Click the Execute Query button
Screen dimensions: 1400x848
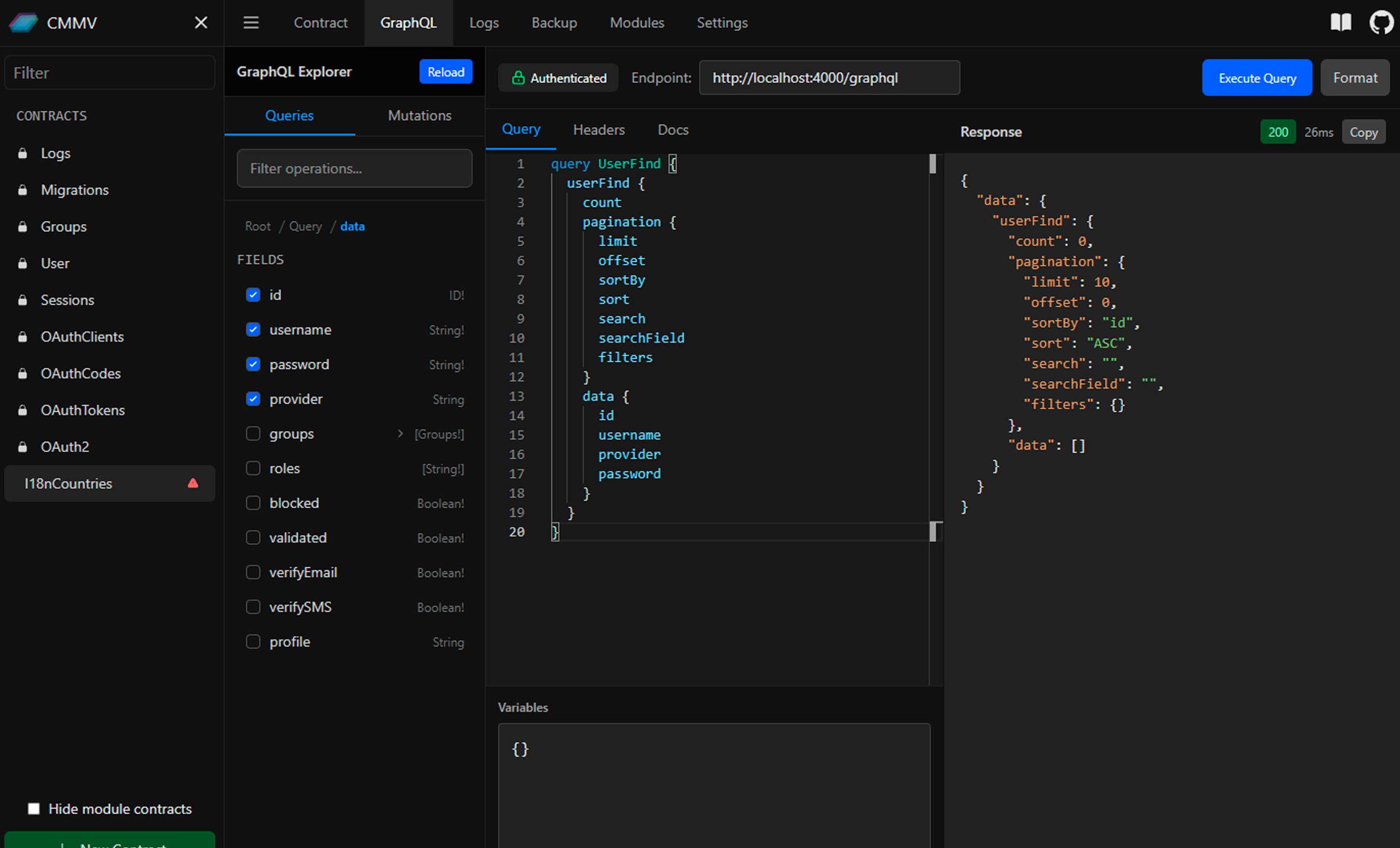[1257, 78]
